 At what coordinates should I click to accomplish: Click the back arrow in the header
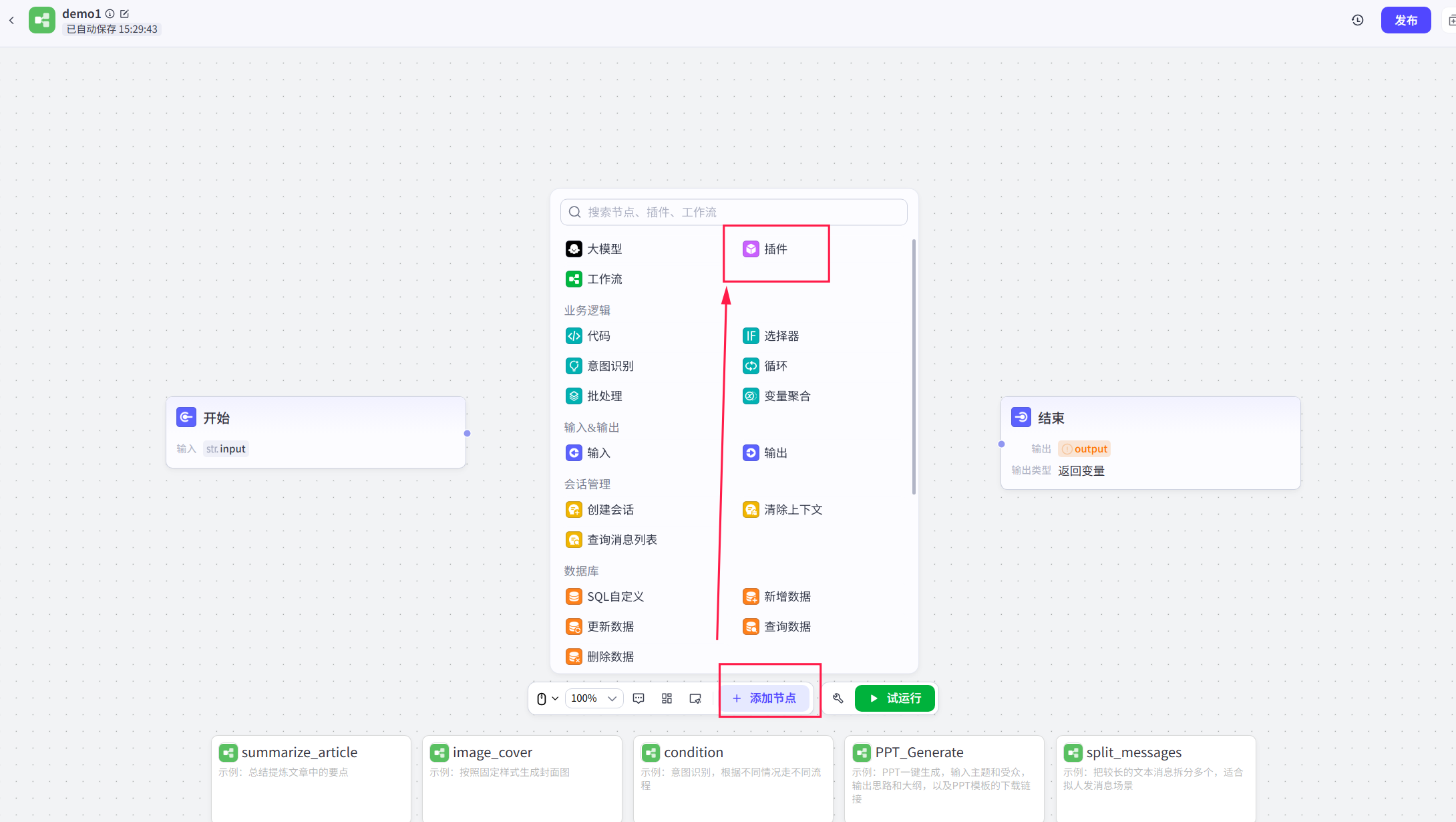coord(11,20)
